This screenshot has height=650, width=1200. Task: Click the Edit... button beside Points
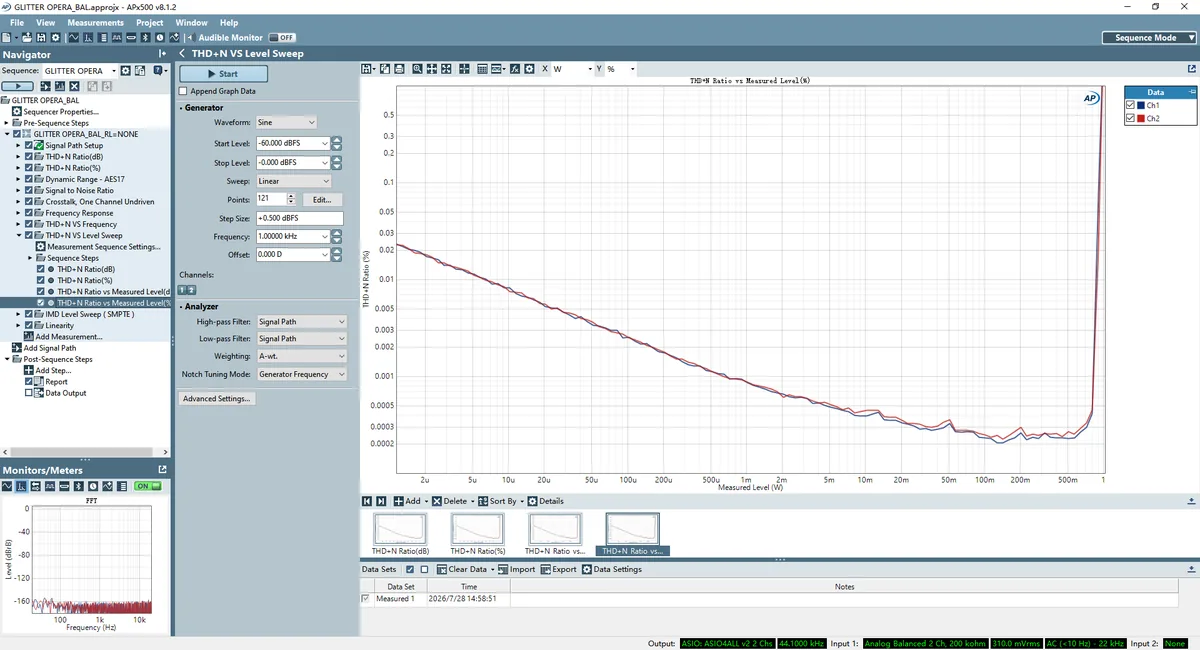click(x=322, y=199)
